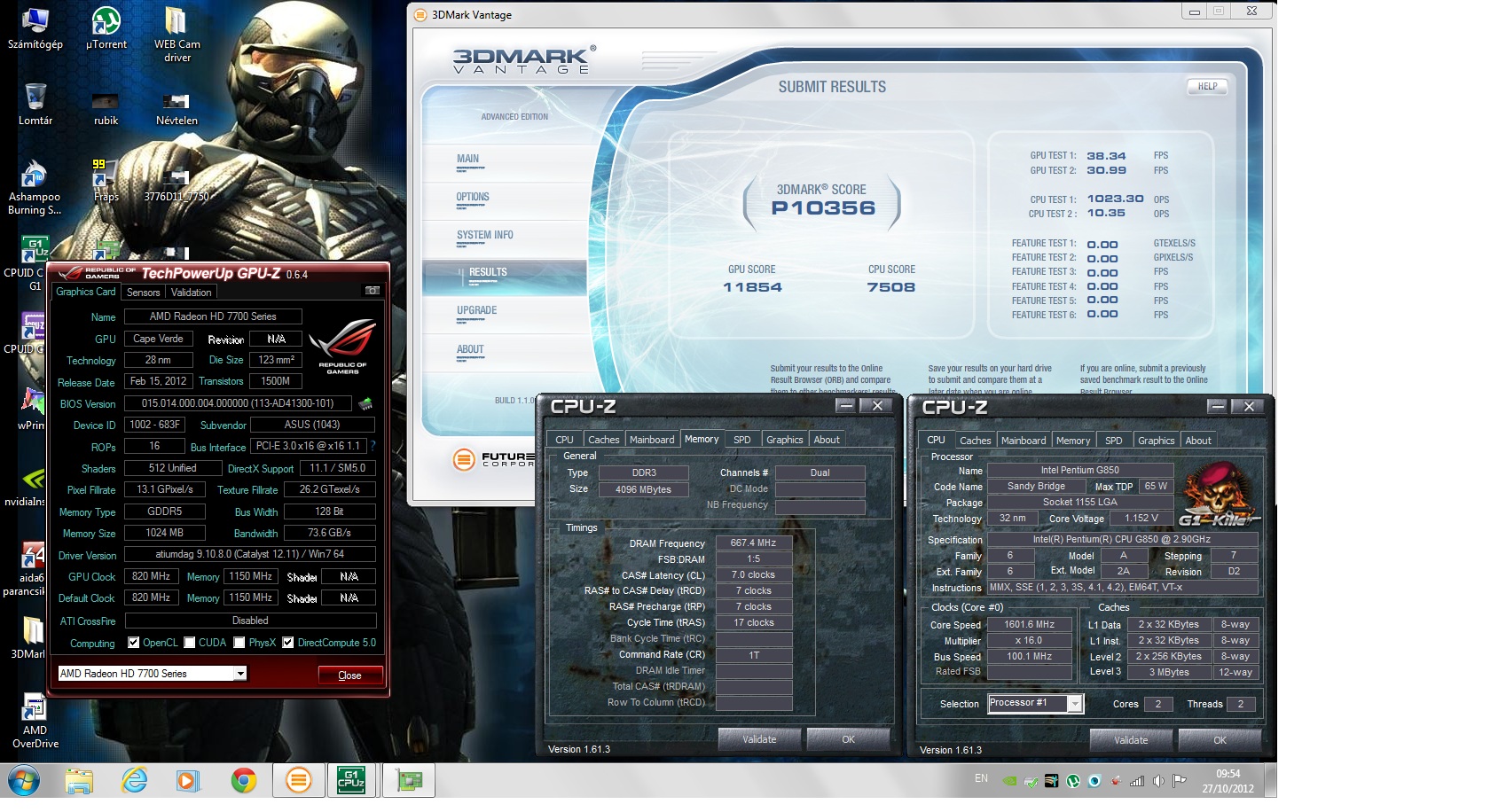Click the HELP button in 3DMark Vantage
Viewport: 1506px width, 812px height.
coord(1207,87)
